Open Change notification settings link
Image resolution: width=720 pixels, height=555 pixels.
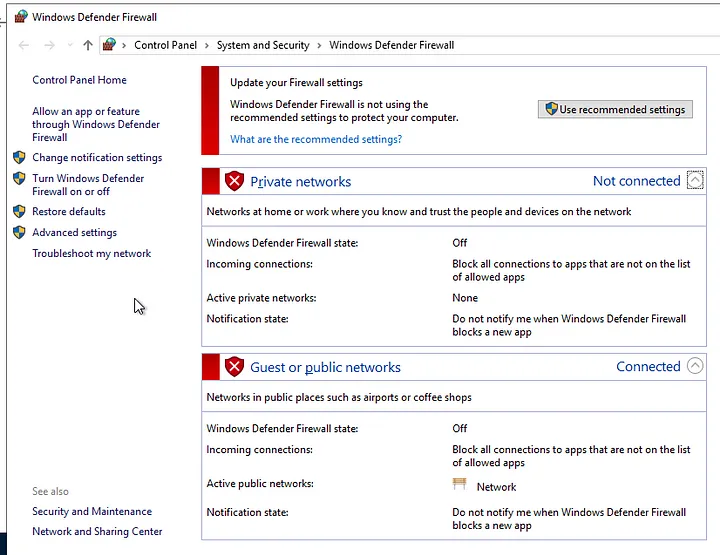click(x=97, y=157)
